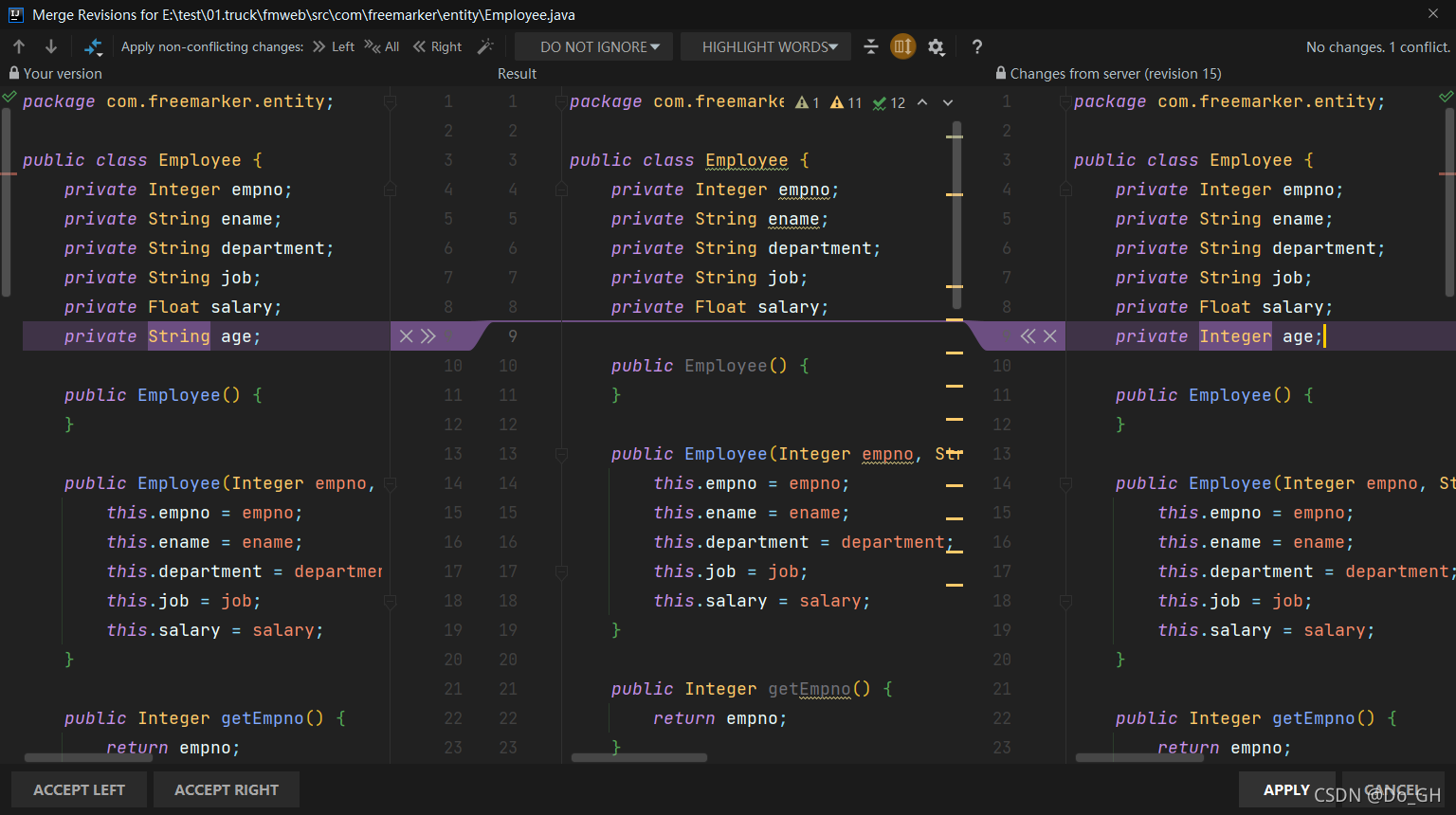Image resolution: width=1456 pixels, height=815 pixels.
Task: Click 'Employee' class name in Result pane
Action: (x=747, y=160)
